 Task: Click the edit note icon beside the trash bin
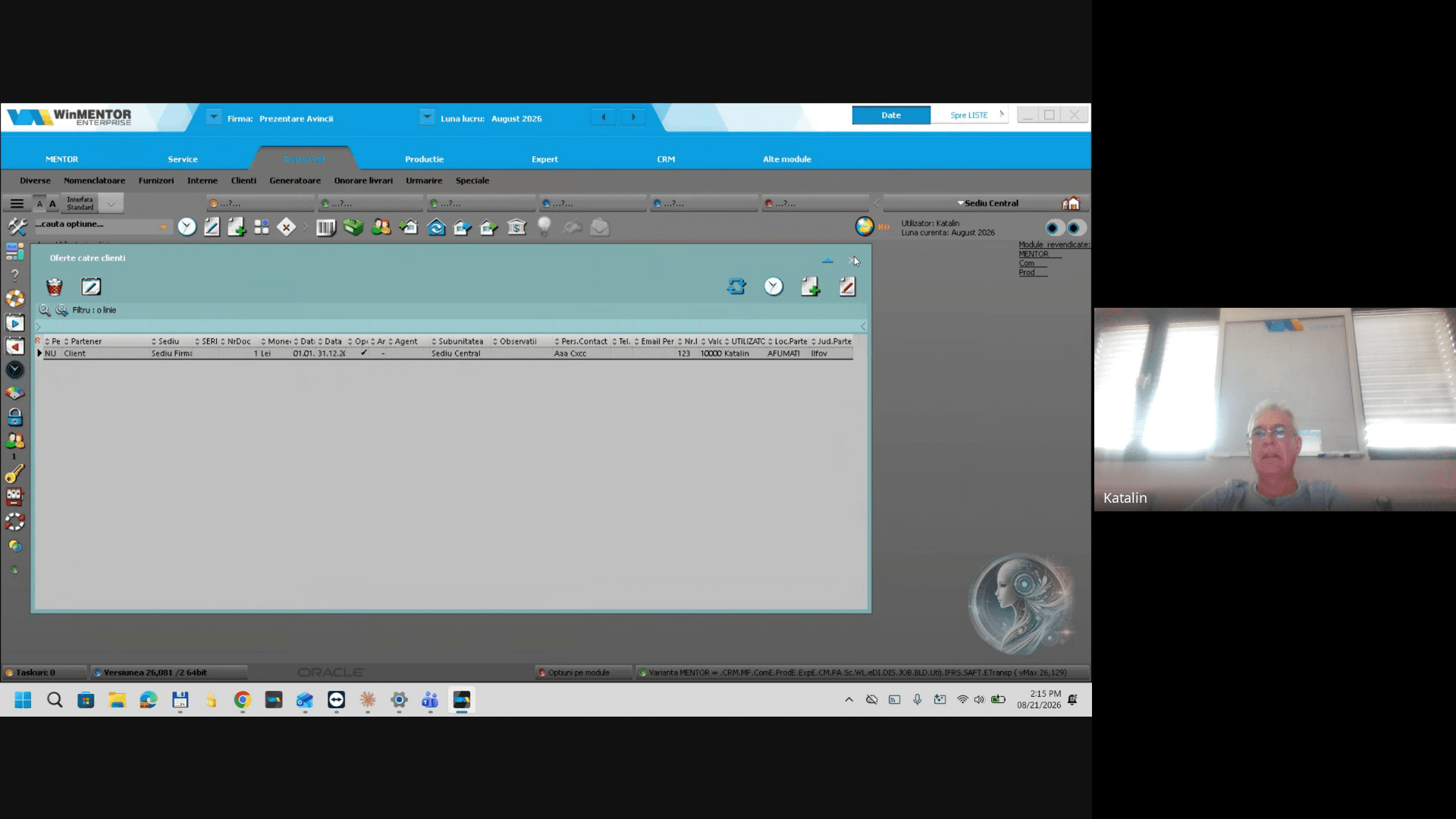91,287
